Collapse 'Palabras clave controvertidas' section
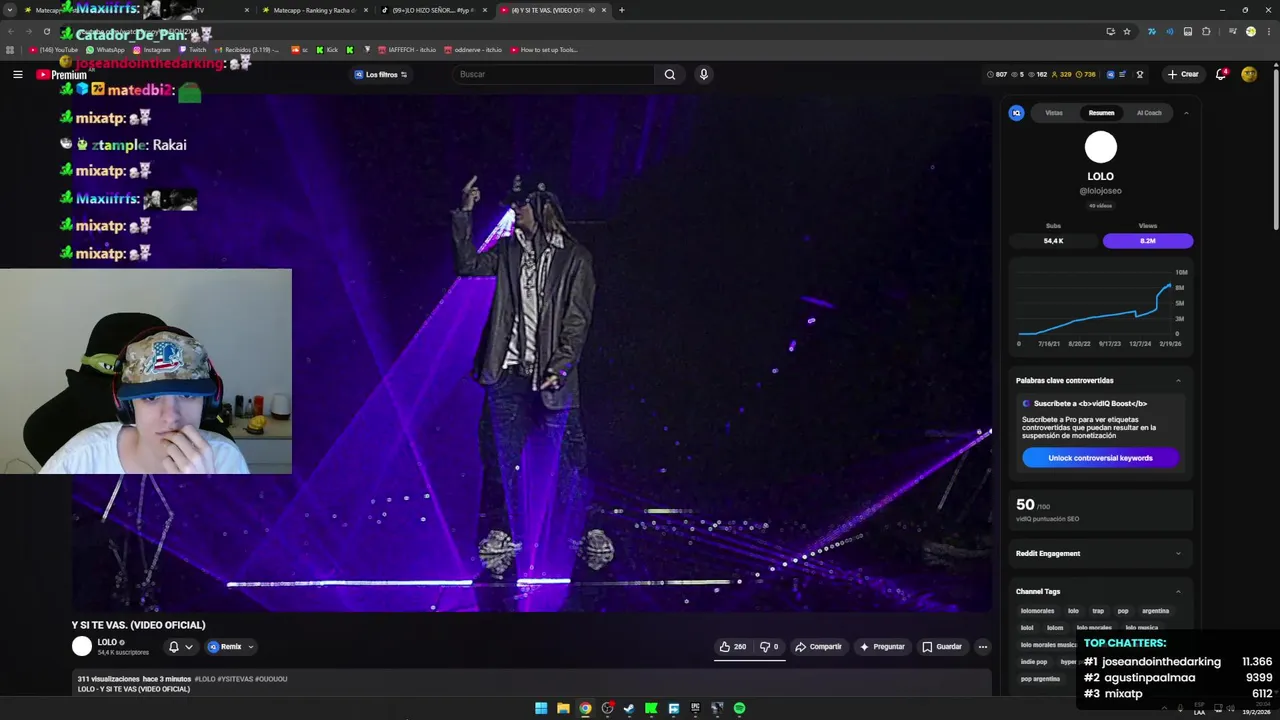Image resolution: width=1280 pixels, height=720 pixels. pos(1178,380)
